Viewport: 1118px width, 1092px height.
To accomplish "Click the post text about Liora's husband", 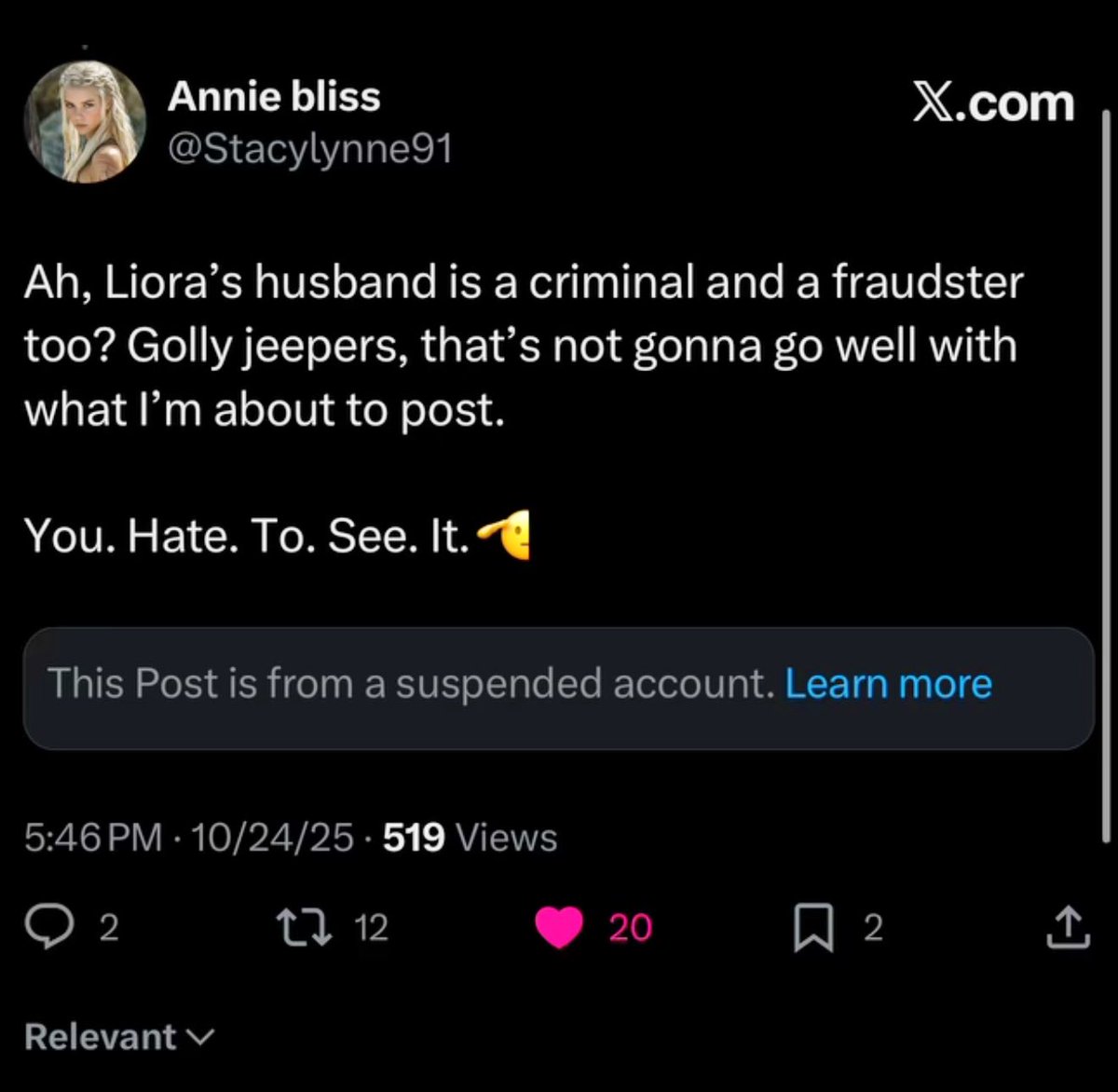I will pos(522,345).
